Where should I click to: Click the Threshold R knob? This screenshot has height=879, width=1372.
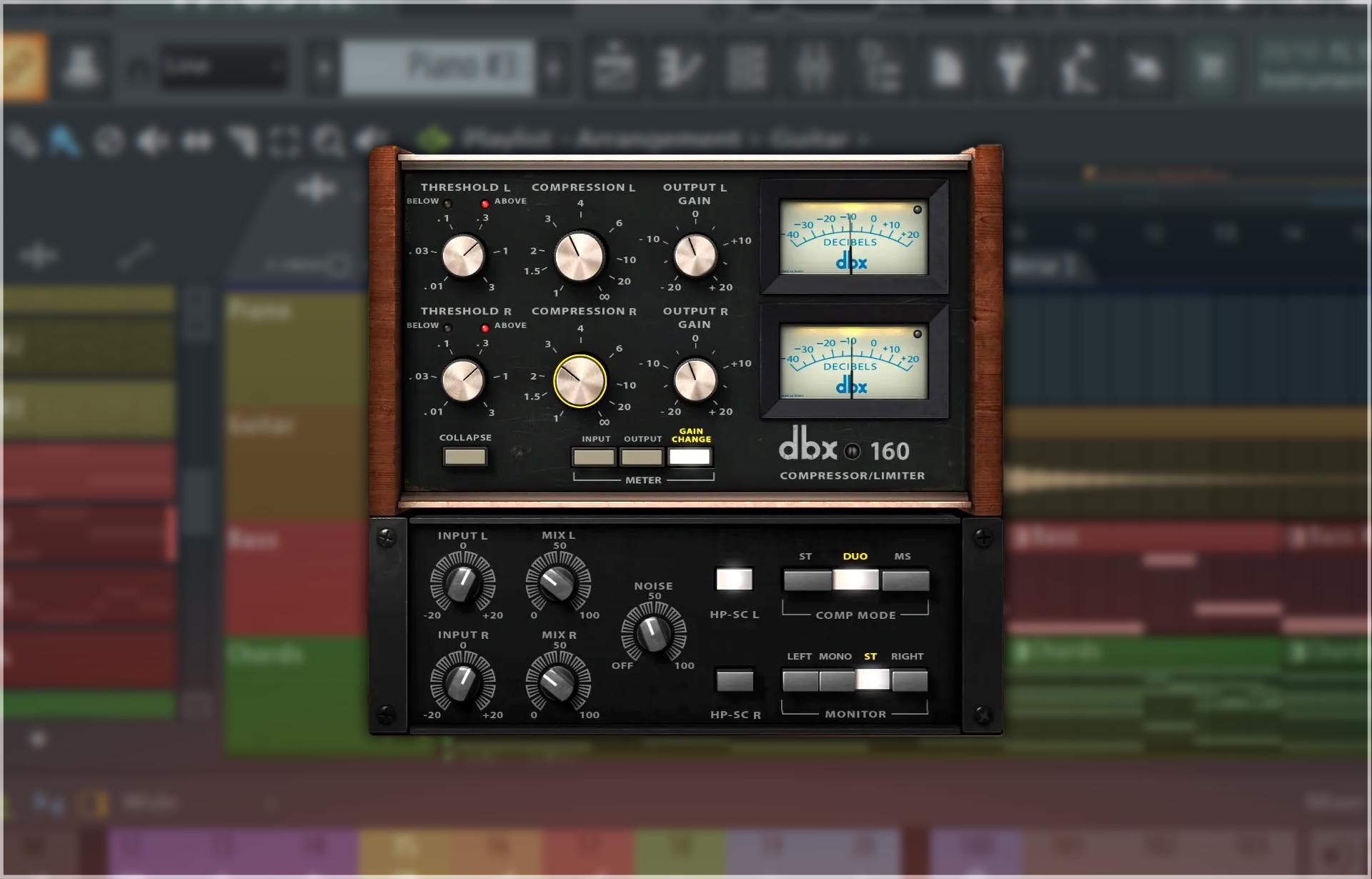(463, 380)
